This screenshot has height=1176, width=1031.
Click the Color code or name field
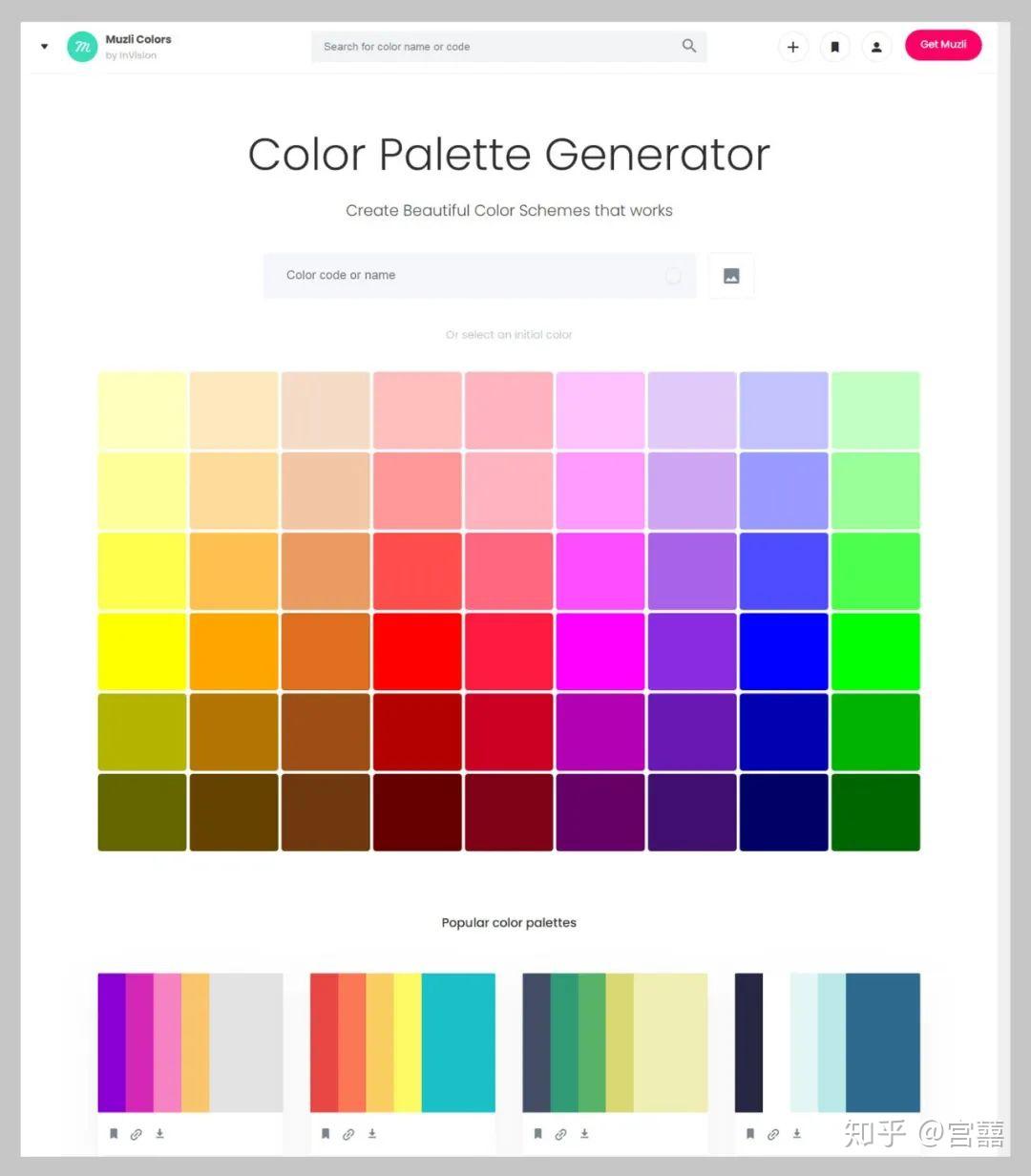(479, 275)
